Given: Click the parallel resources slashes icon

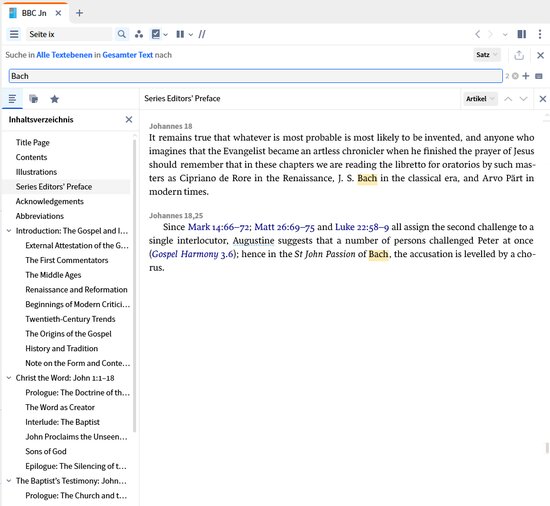Looking at the screenshot, I should [202, 34].
